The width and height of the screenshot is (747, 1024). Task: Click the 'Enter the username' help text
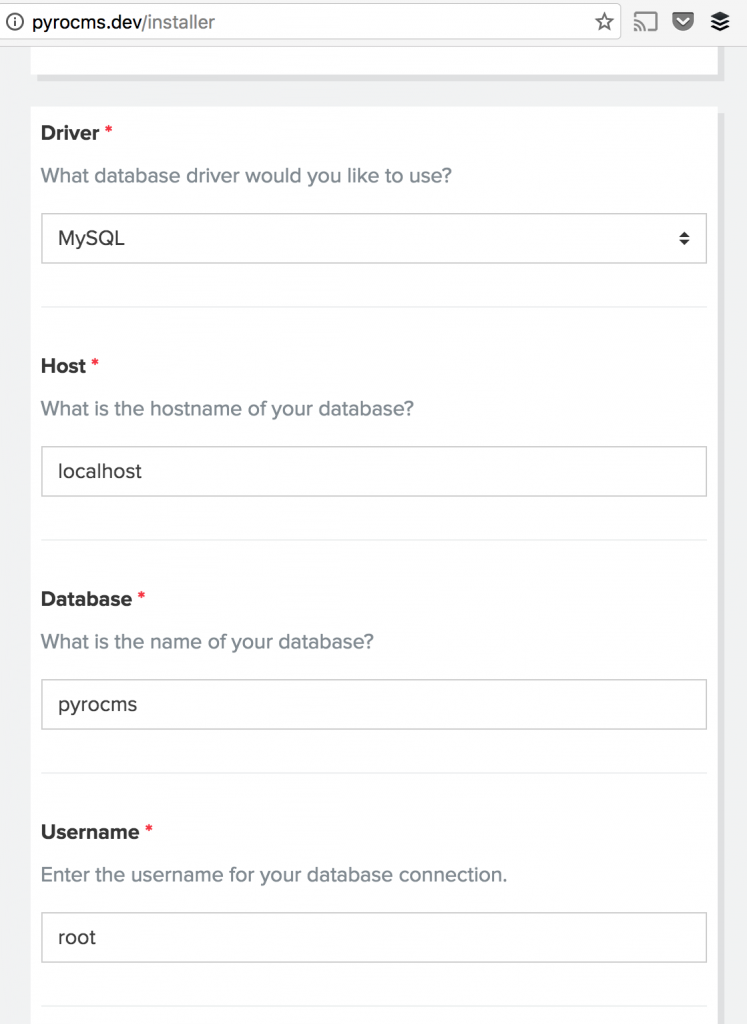click(x=274, y=875)
